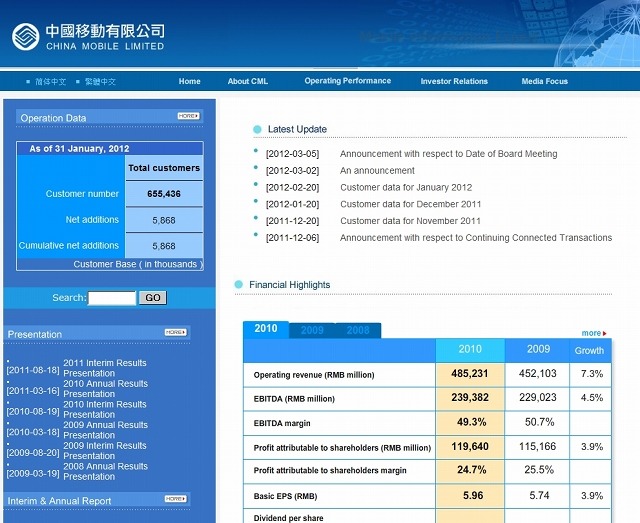Image resolution: width=640 pixels, height=523 pixels.
Task: Click EBITDA margin 49.3% cell
Action: pos(471,422)
